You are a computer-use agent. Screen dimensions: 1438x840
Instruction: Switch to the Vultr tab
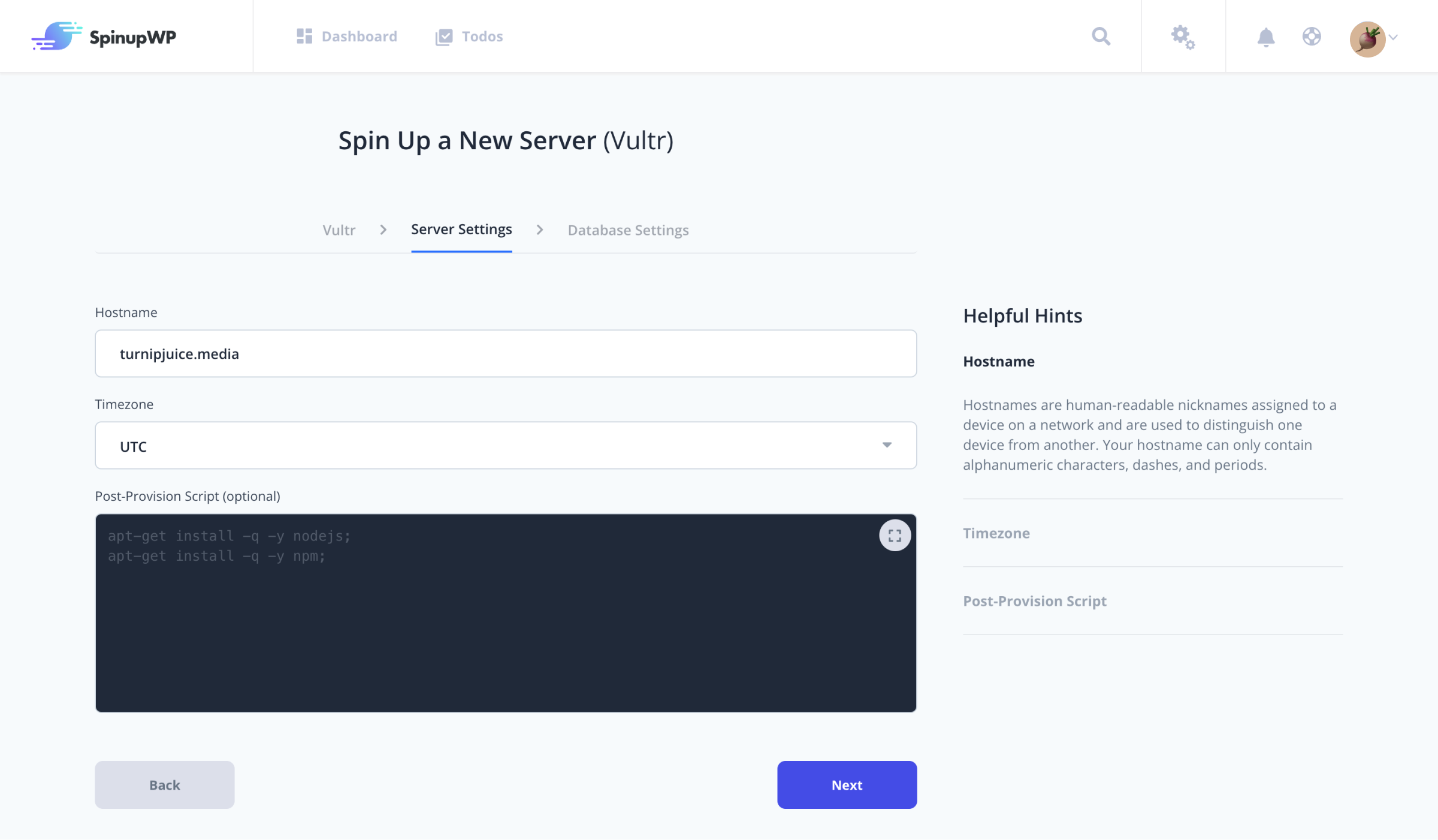tap(338, 229)
